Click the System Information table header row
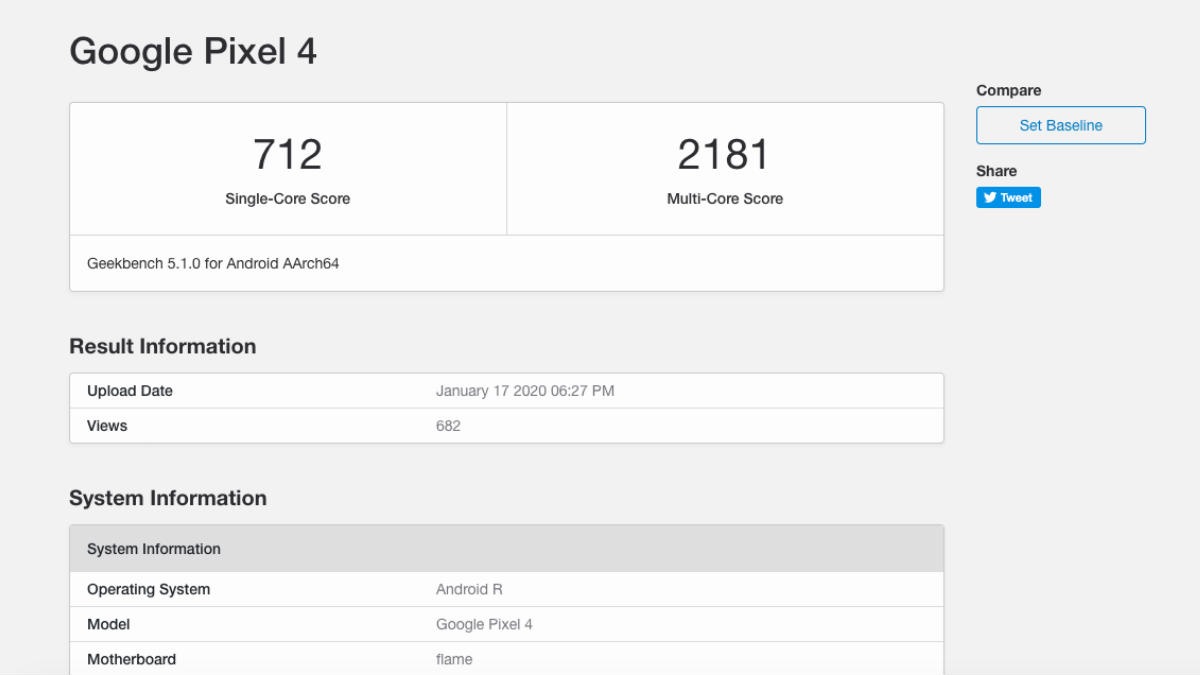 point(506,549)
